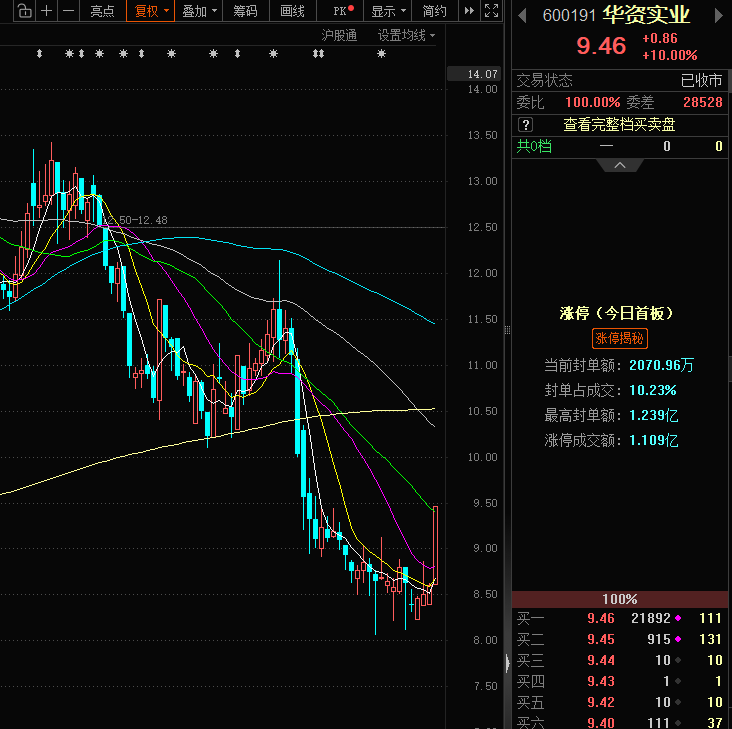Open the 筹码 chip distribution view
This screenshot has height=729, width=732.
click(x=246, y=10)
